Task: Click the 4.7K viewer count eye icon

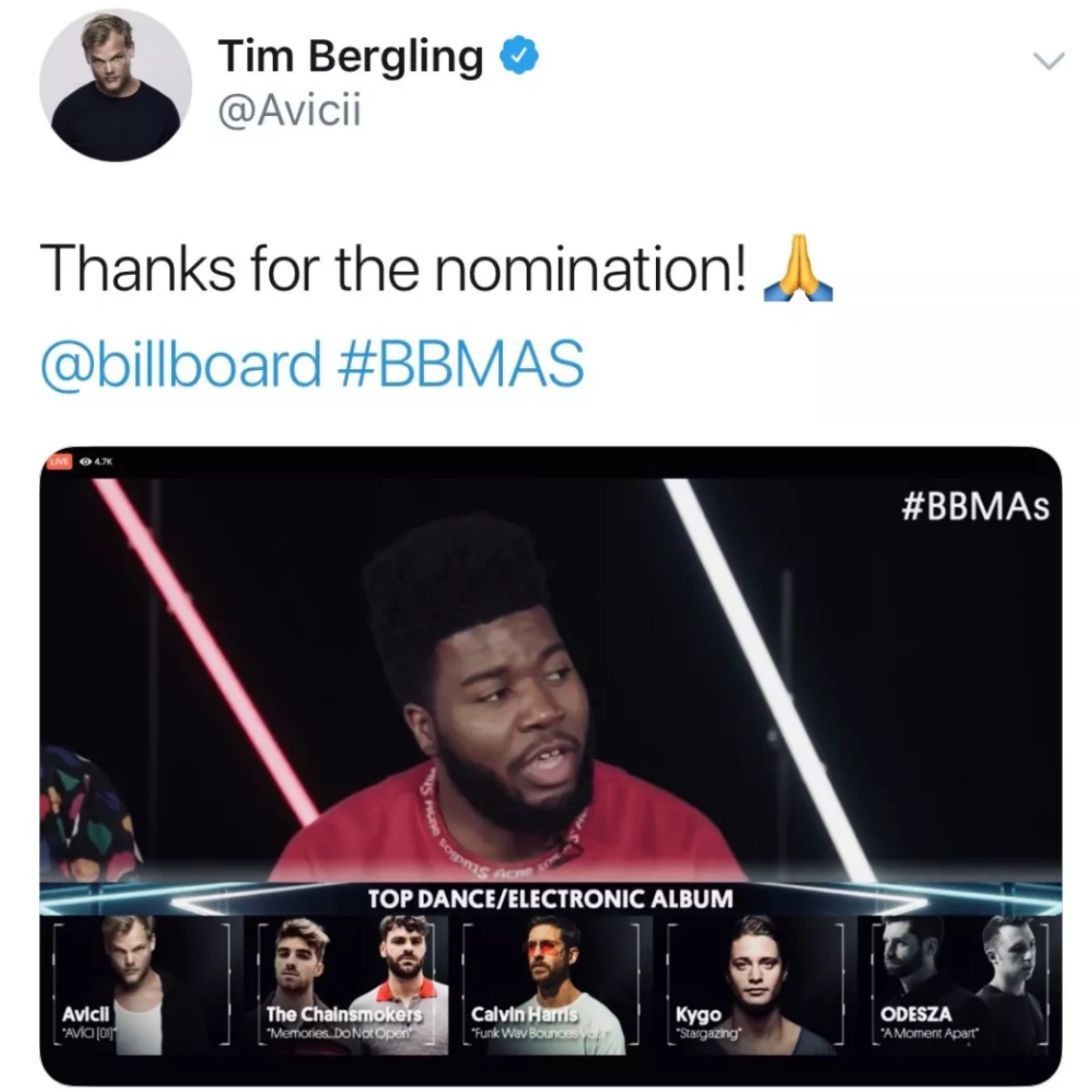Action: tap(85, 461)
